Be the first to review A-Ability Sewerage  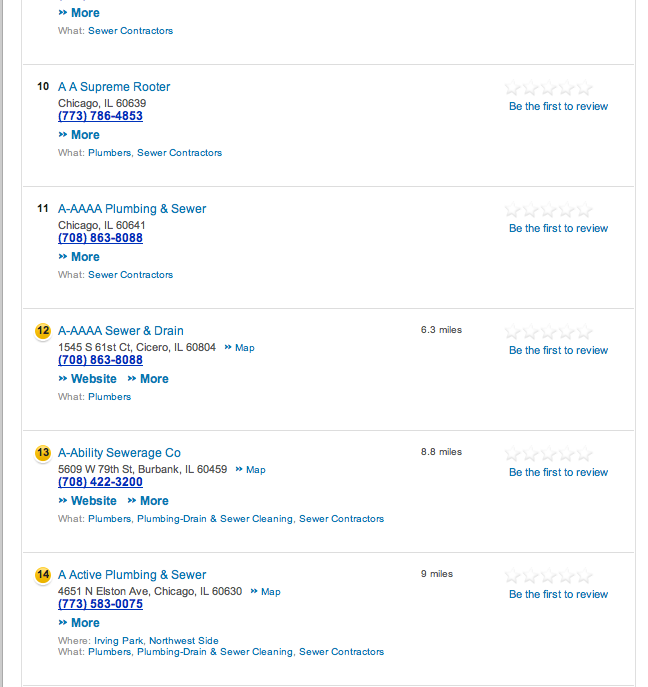(558, 472)
